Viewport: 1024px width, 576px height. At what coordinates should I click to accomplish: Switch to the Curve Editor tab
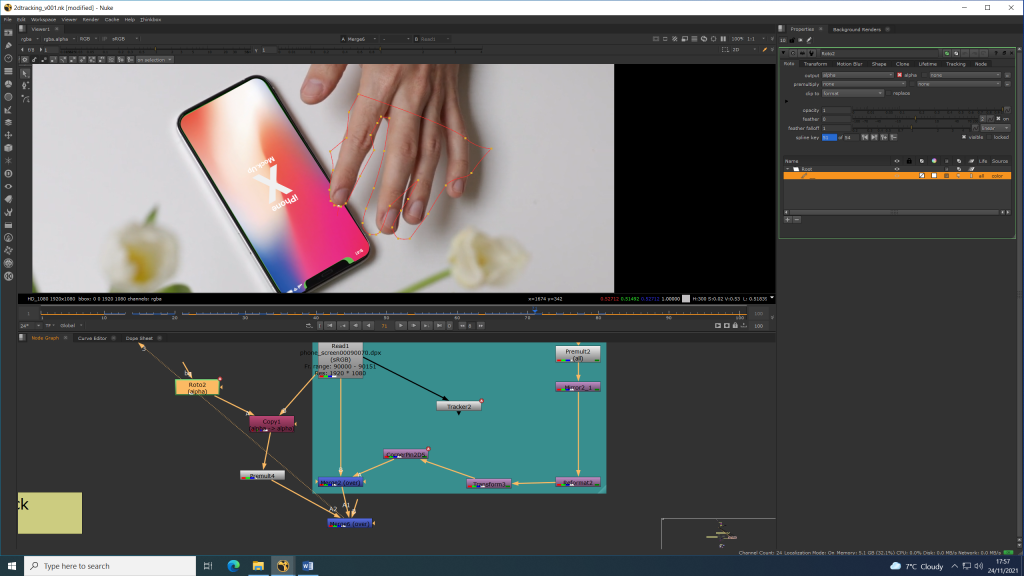tap(92, 338)
